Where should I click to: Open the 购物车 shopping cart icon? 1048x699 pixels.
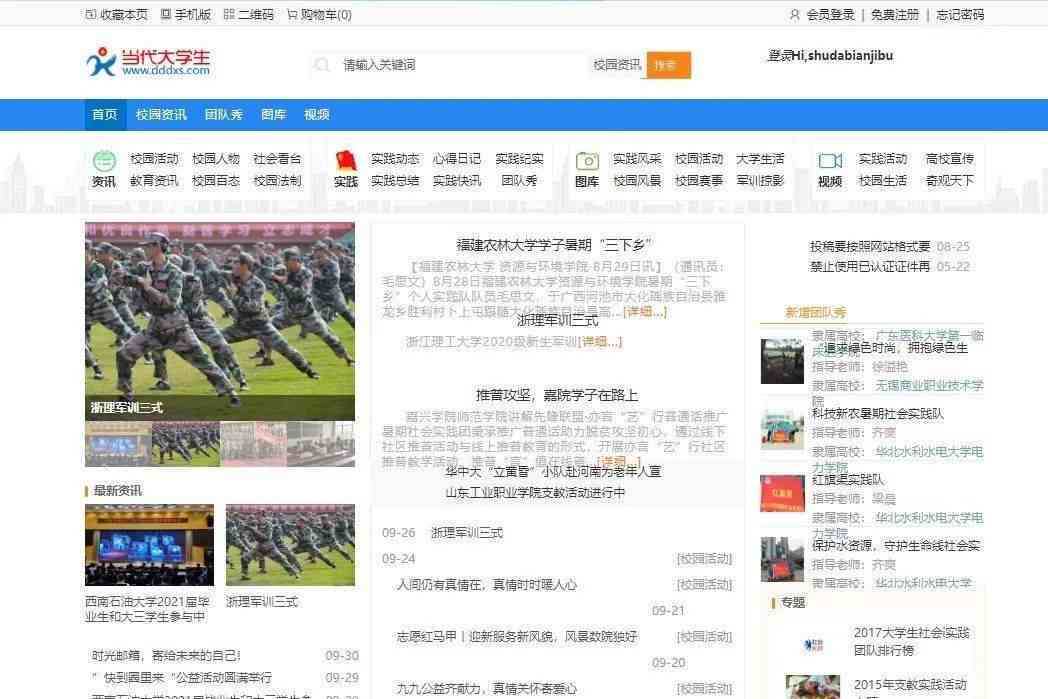click(x=292, y=15)
